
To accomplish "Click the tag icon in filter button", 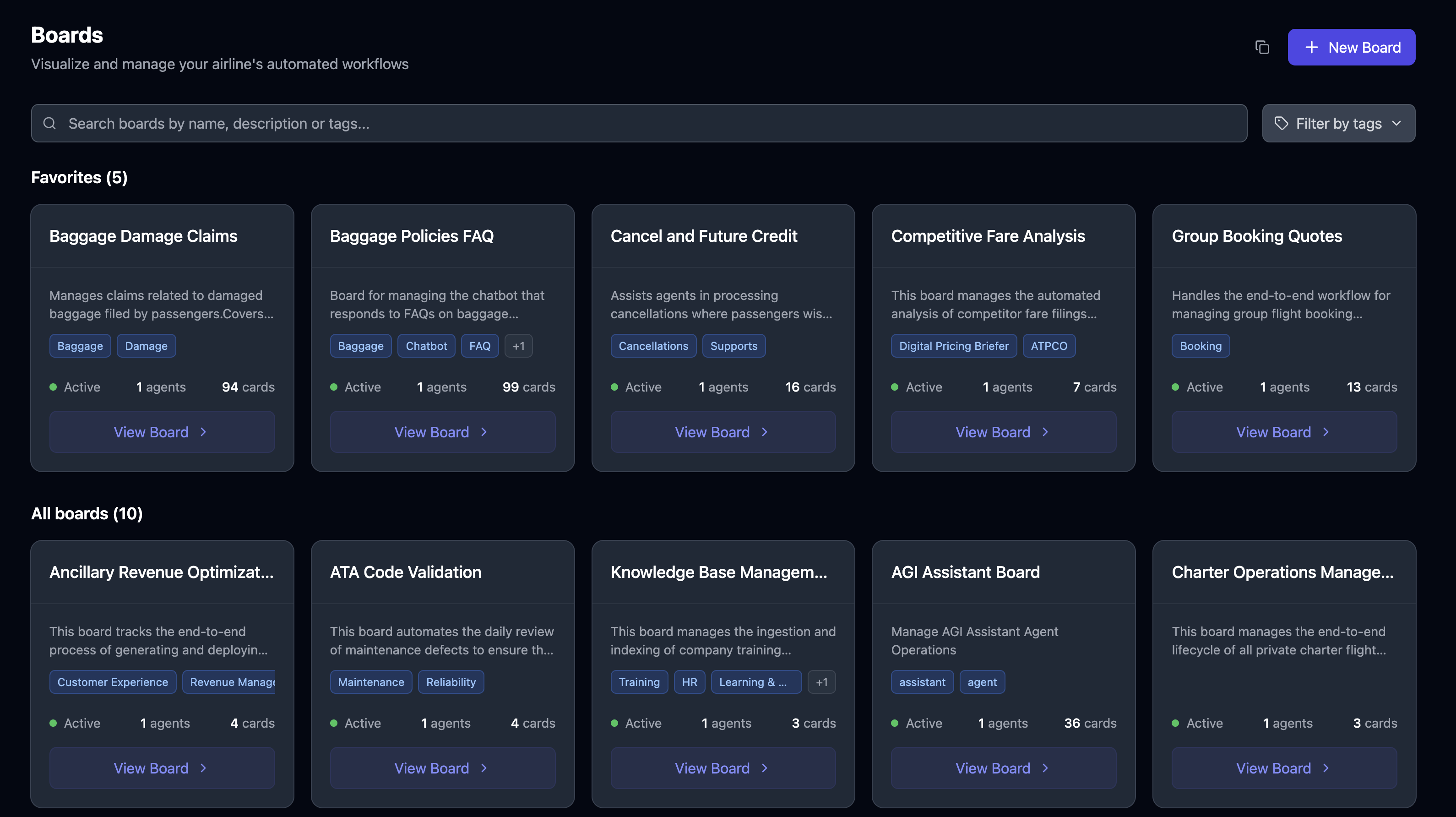I will pyautogui.click(x=1282, y=123).
